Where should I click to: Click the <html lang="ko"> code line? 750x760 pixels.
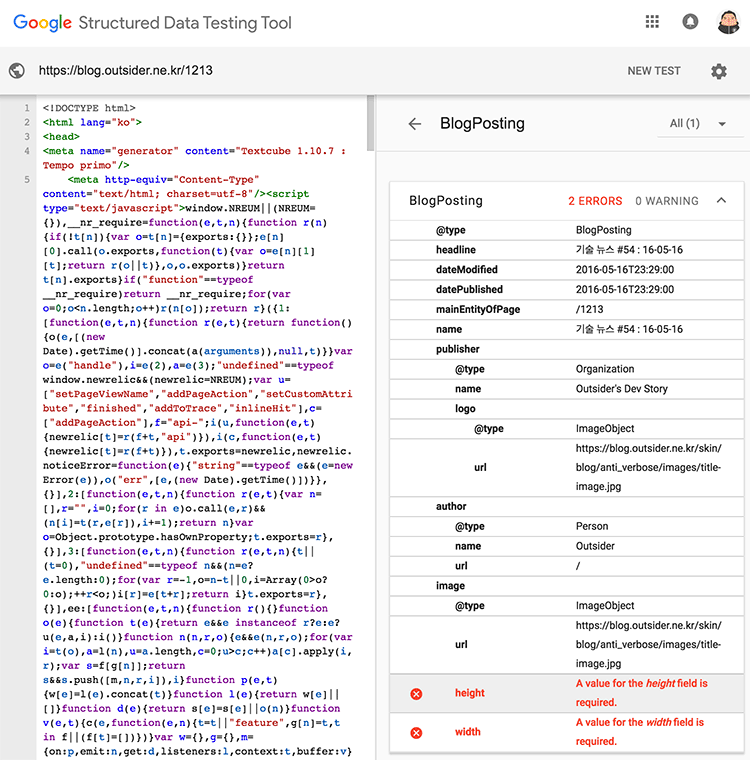[x=92, y=123]
